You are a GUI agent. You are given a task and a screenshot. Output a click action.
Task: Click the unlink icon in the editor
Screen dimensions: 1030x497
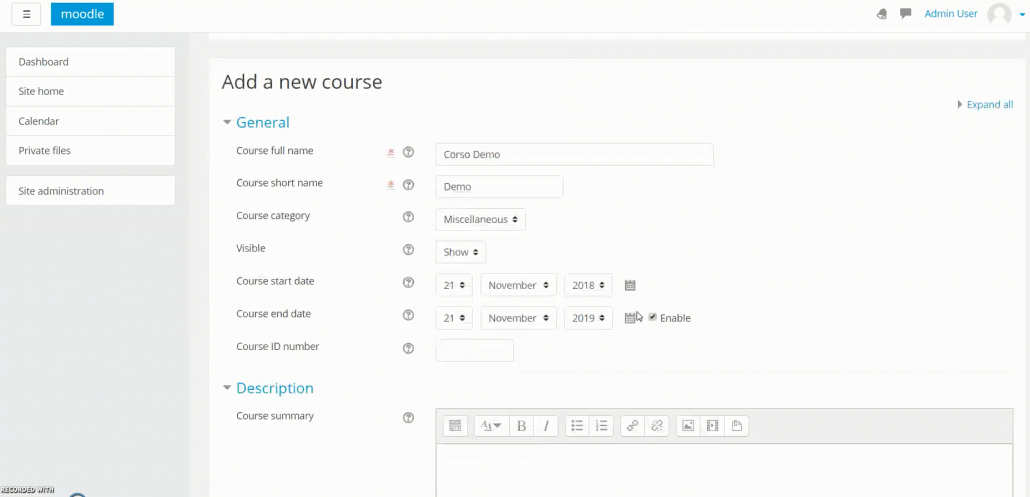coord(657,426)
